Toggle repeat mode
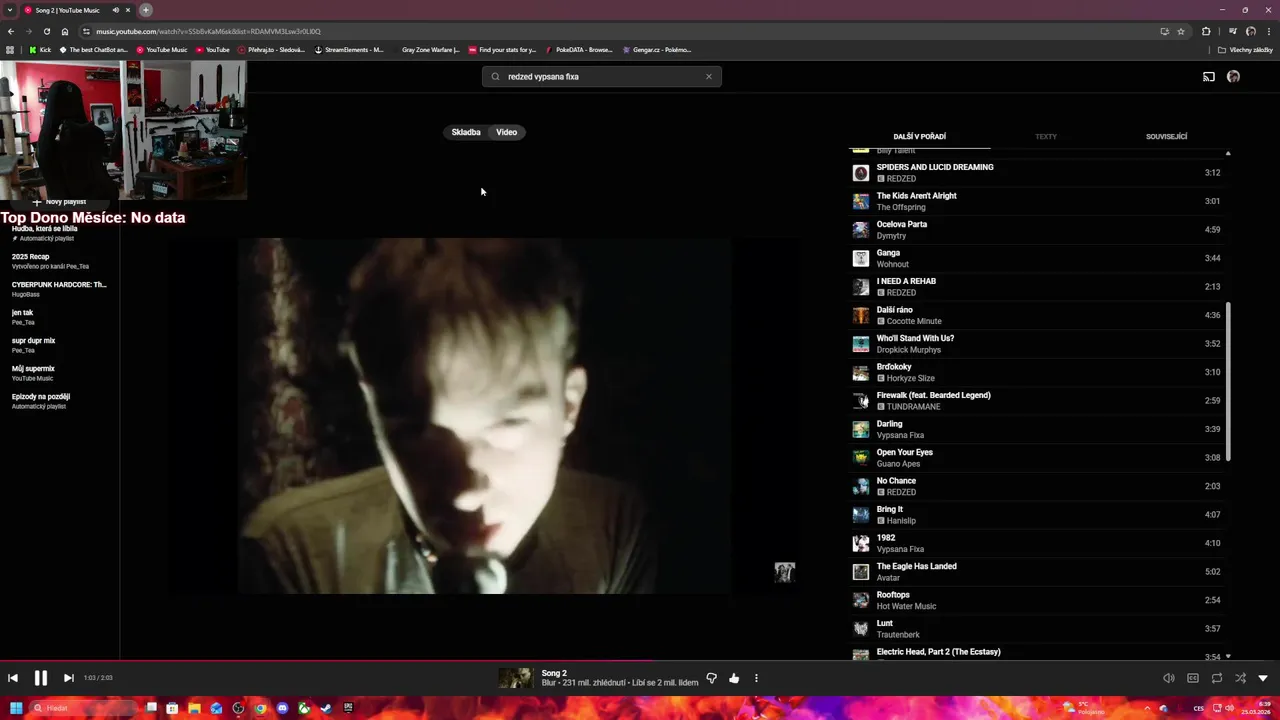This screenshot has height=720, width=1280. (x=1217, y=678)
